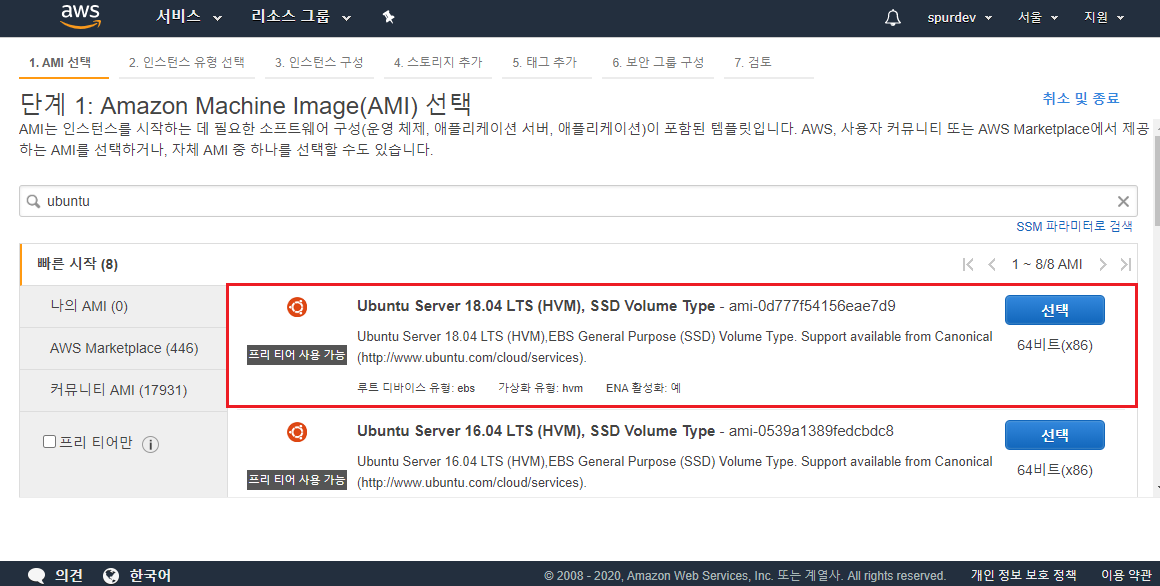Viewport: 1160px width, 586px height.
Task: Open 커뮤니티 AMI (17931) category
Action: click(123, 391)
